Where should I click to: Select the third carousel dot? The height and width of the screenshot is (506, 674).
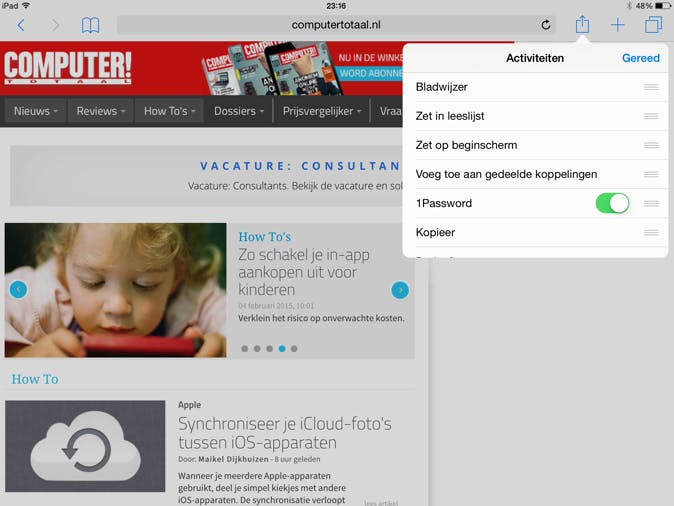click(x=270, y=349)
